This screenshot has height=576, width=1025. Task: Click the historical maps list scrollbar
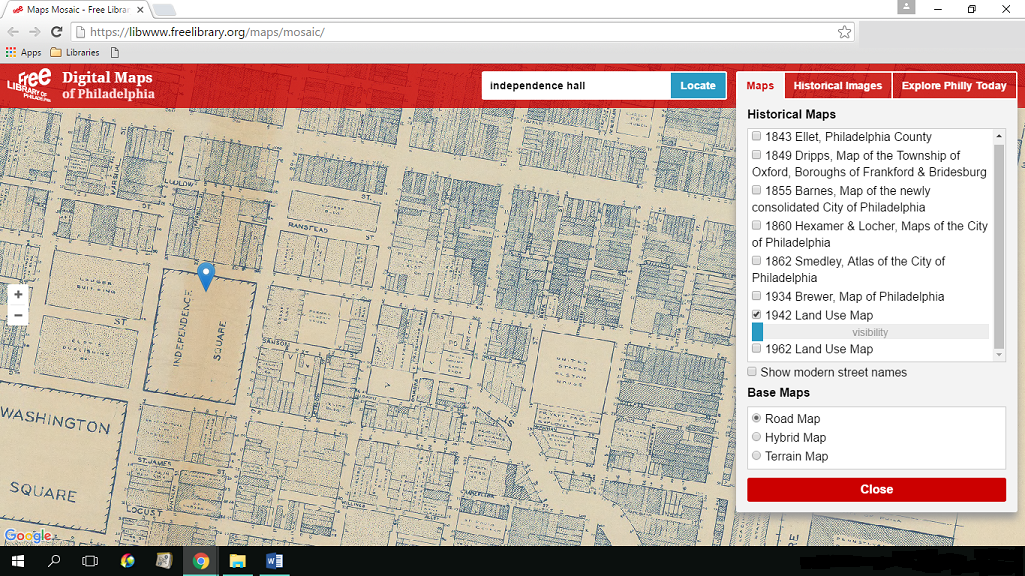click(999, 246)
